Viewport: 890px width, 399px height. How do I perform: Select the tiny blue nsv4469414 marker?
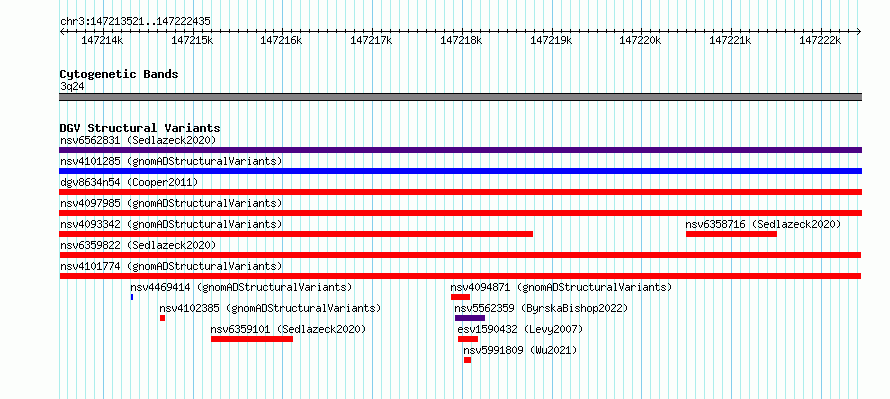click(132, 297)
